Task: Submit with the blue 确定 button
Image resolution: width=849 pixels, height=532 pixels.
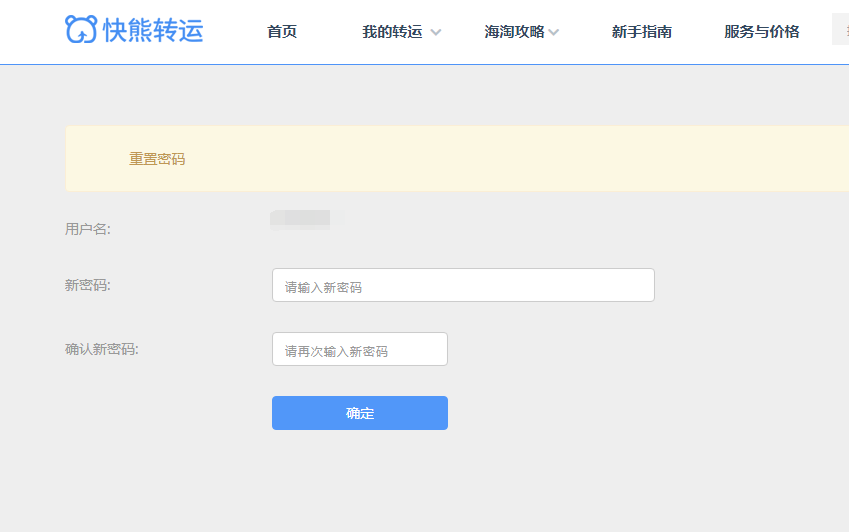Action: (x=360, y=413)
